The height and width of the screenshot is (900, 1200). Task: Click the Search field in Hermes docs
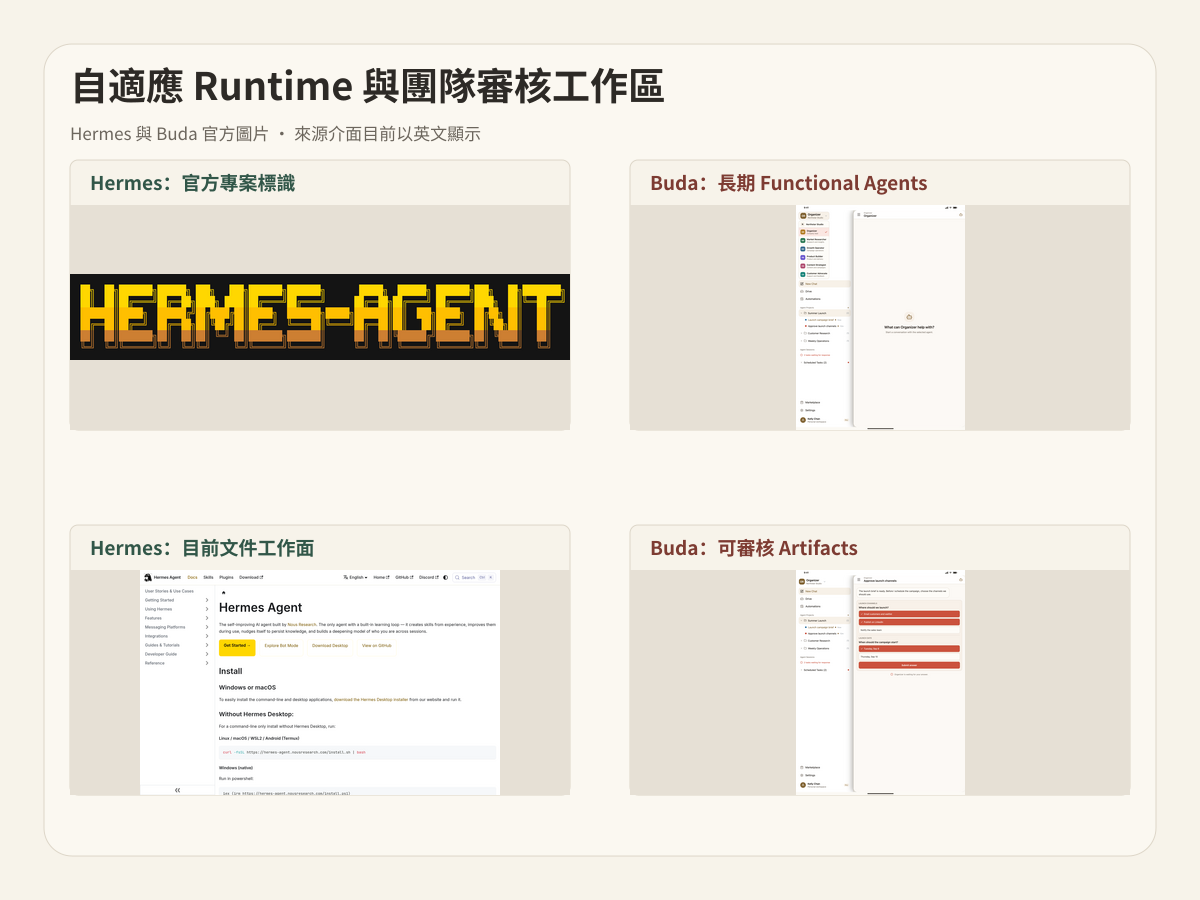point(474,577)
